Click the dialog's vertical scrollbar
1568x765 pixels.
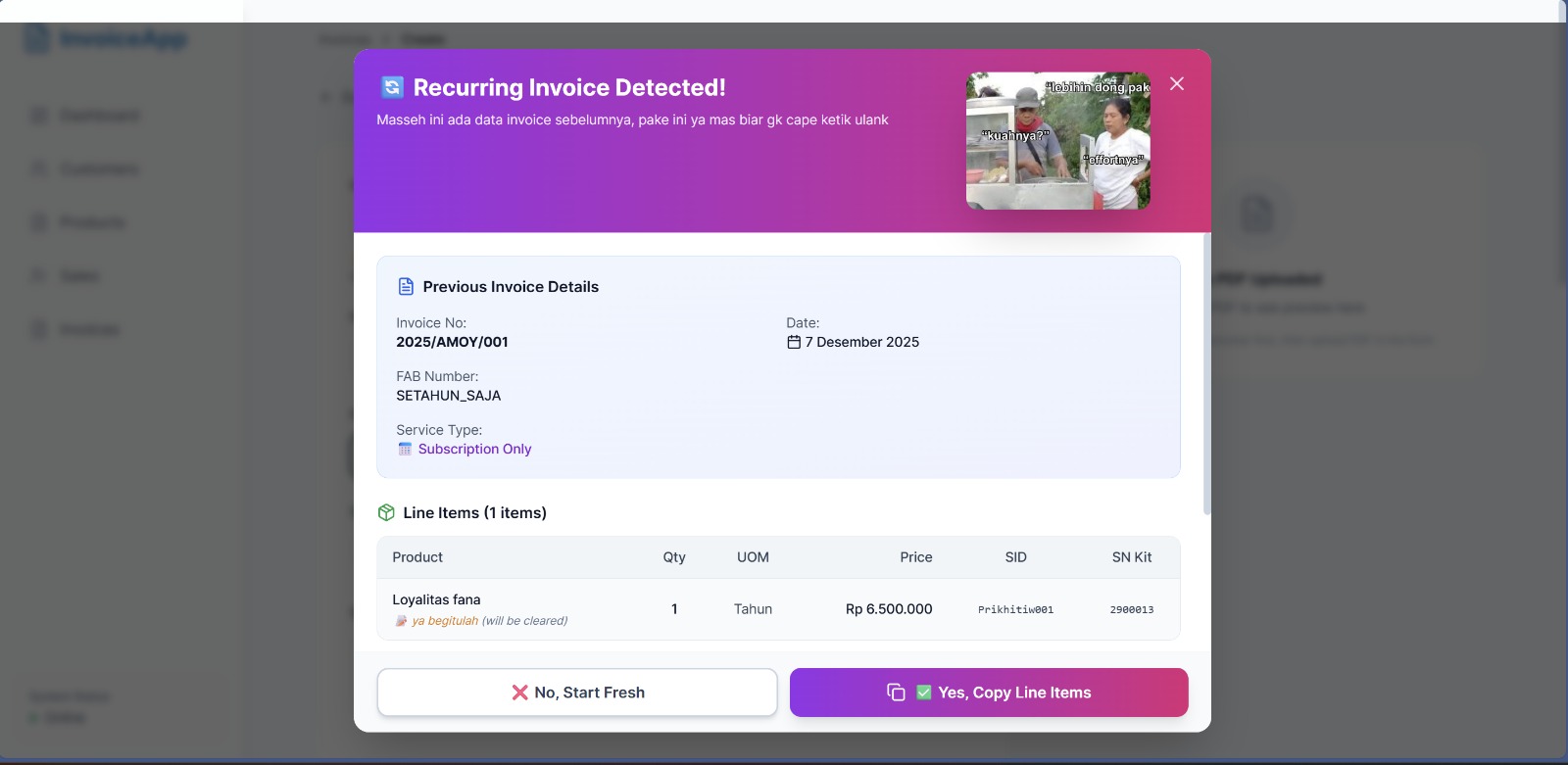point(1207,374)
